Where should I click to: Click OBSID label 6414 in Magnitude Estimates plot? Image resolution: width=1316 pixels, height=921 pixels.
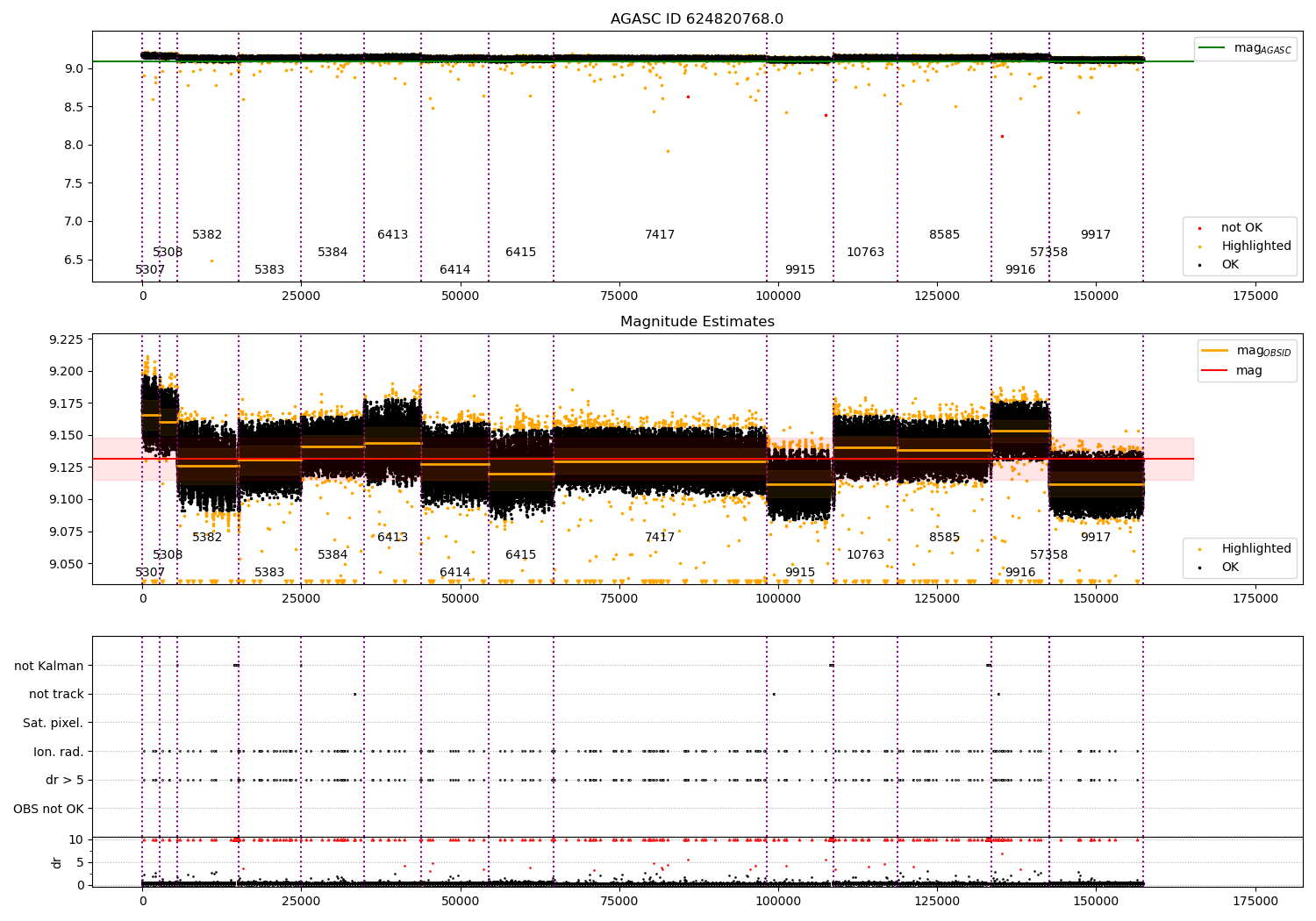[455, 573]
